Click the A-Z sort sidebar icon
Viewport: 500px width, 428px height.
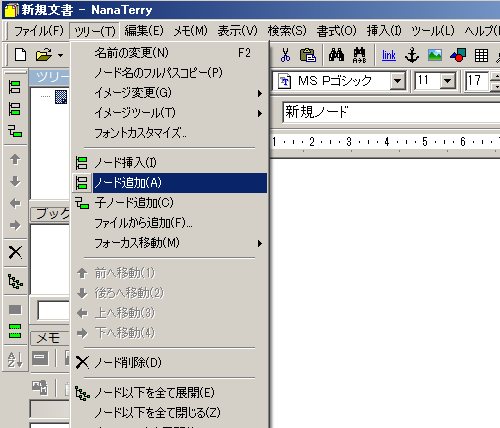15,359
